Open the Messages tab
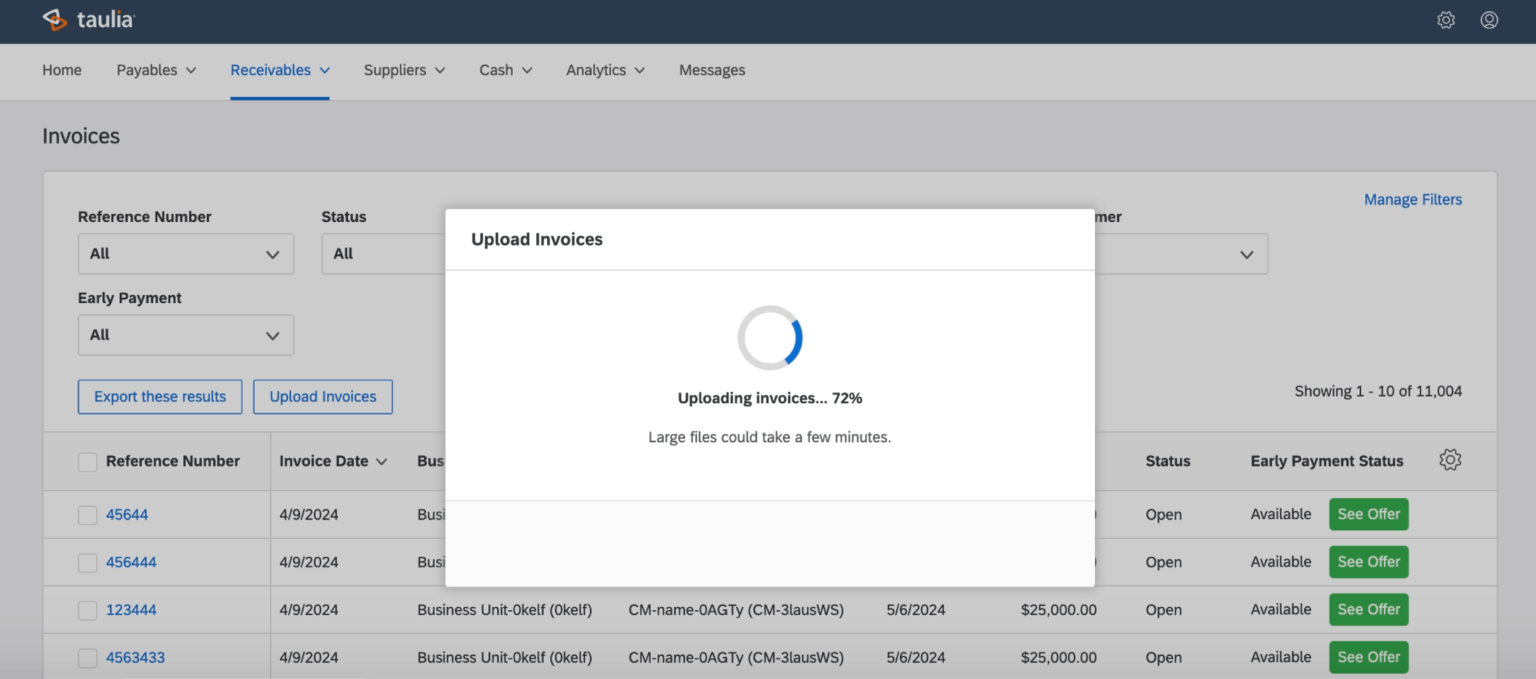This screenshot has width=1536, height=679. 712,70
